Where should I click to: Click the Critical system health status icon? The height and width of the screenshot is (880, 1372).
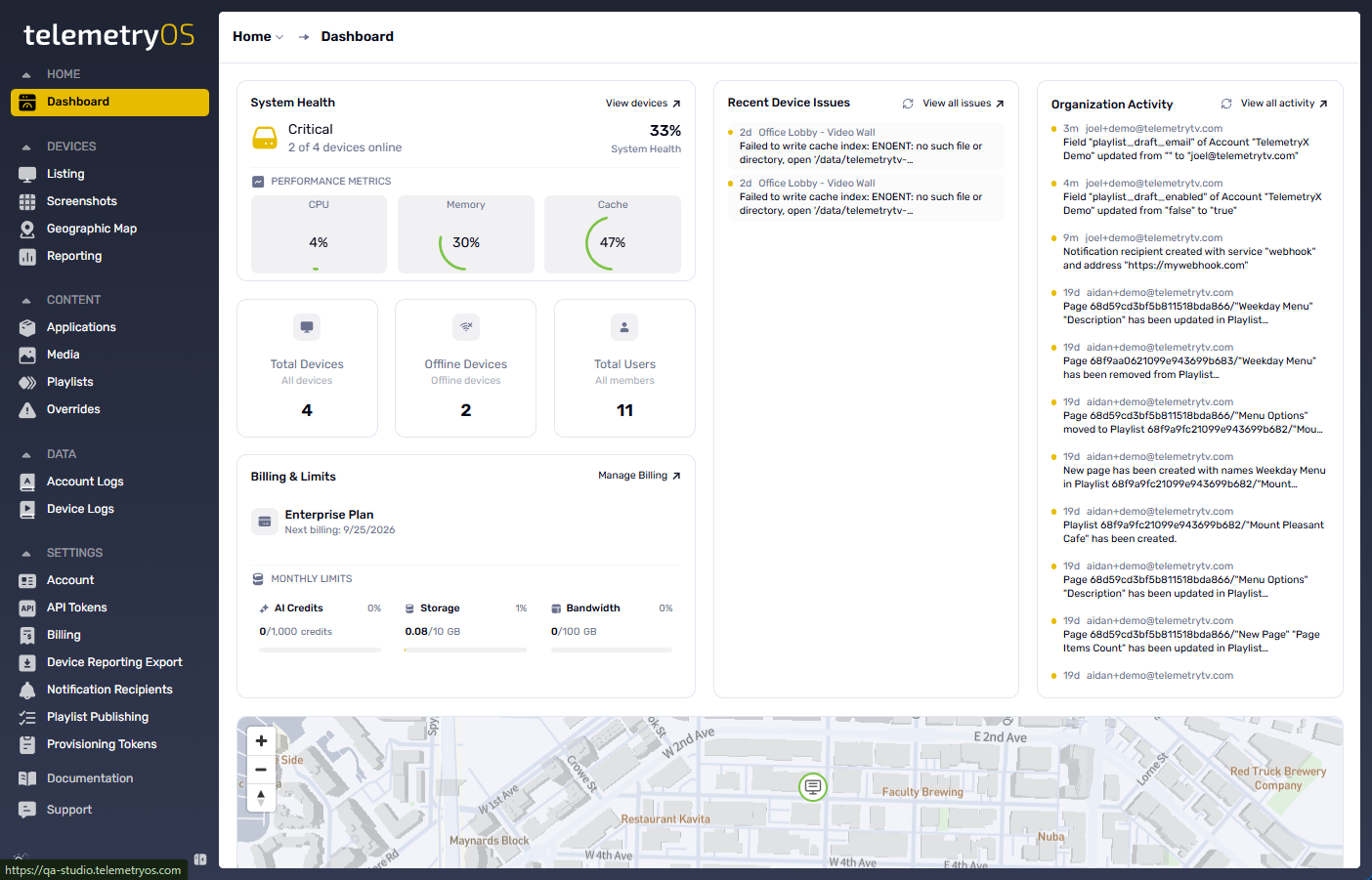[x=265, y=138]
